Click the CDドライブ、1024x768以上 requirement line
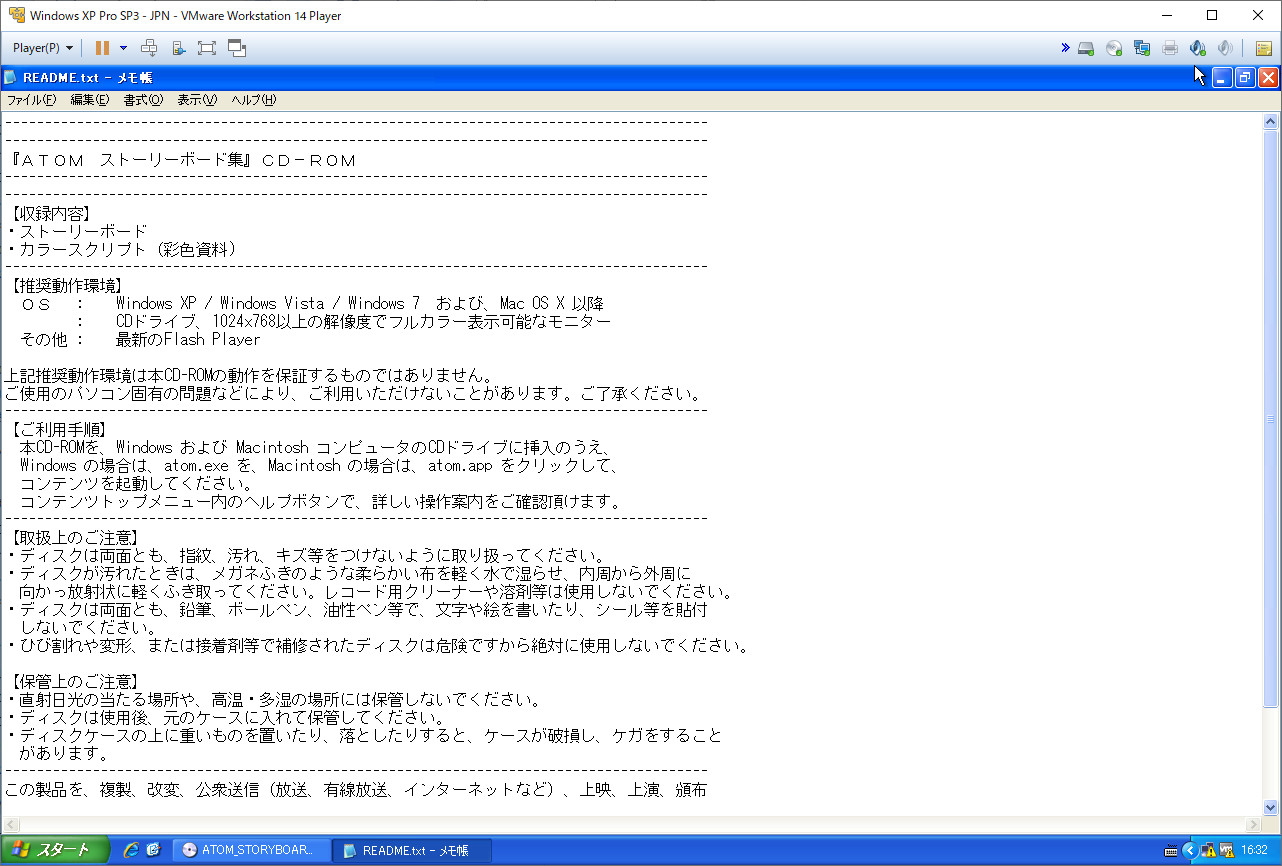Viewport: 1282px width, 866px height. tap(363, 322)
